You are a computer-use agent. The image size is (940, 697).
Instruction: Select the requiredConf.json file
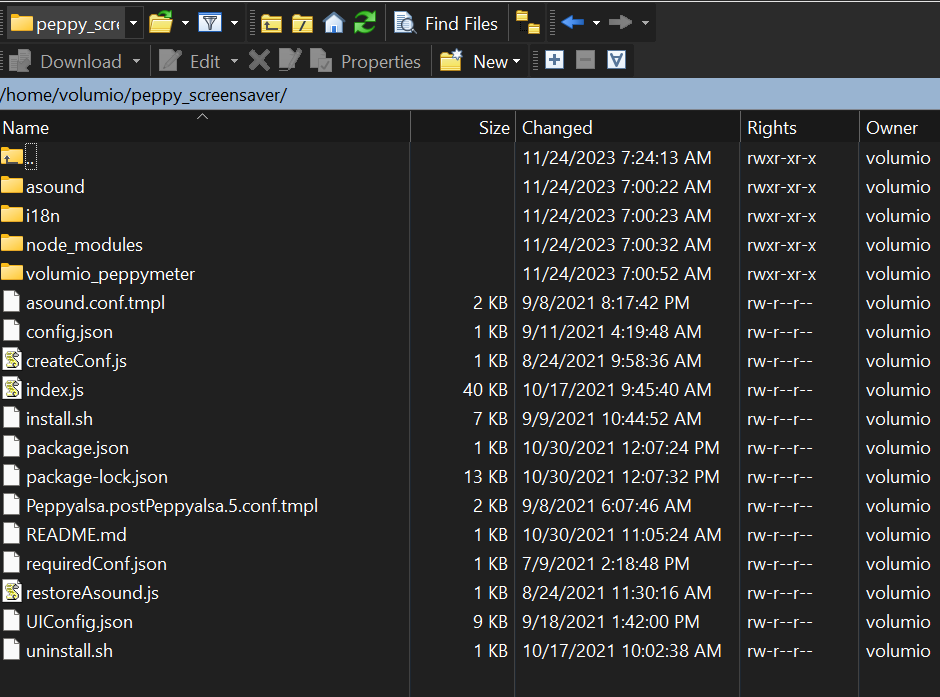pyautogui.click(x=84, y=563)
